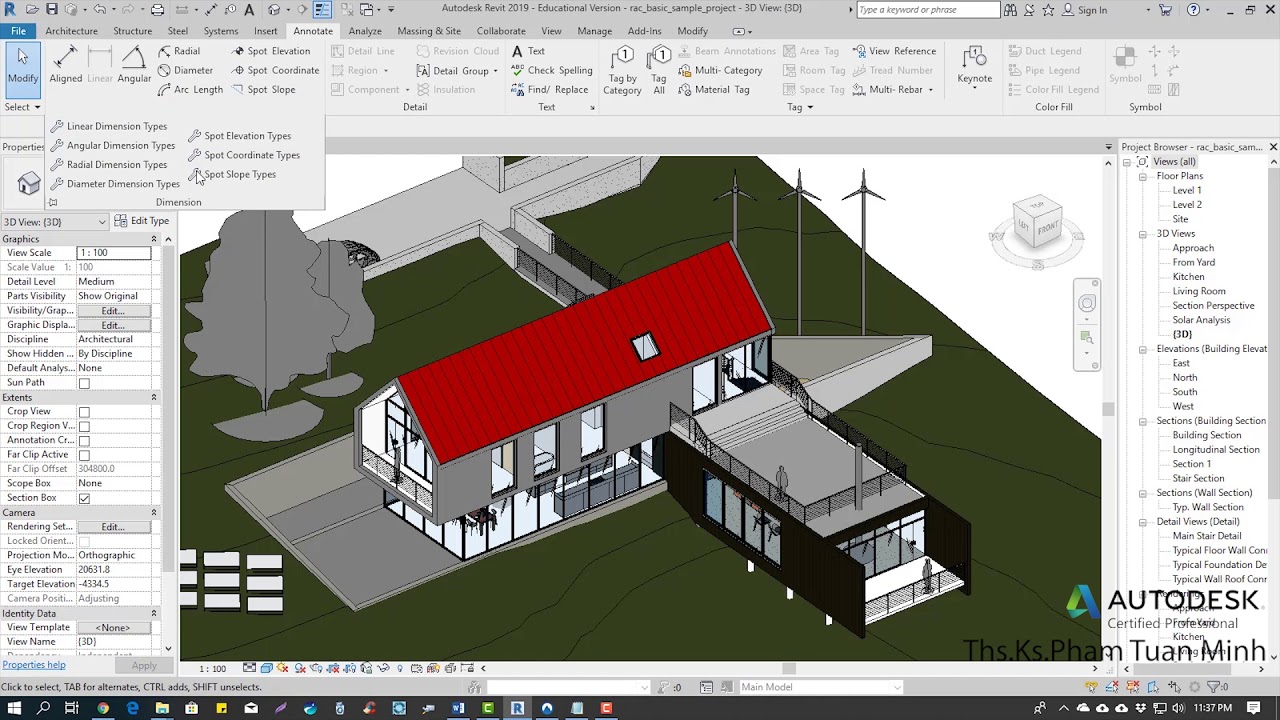Uncheck the Section Box checkbox
This screenshot has width=1280, height=720.
(84, 498)
